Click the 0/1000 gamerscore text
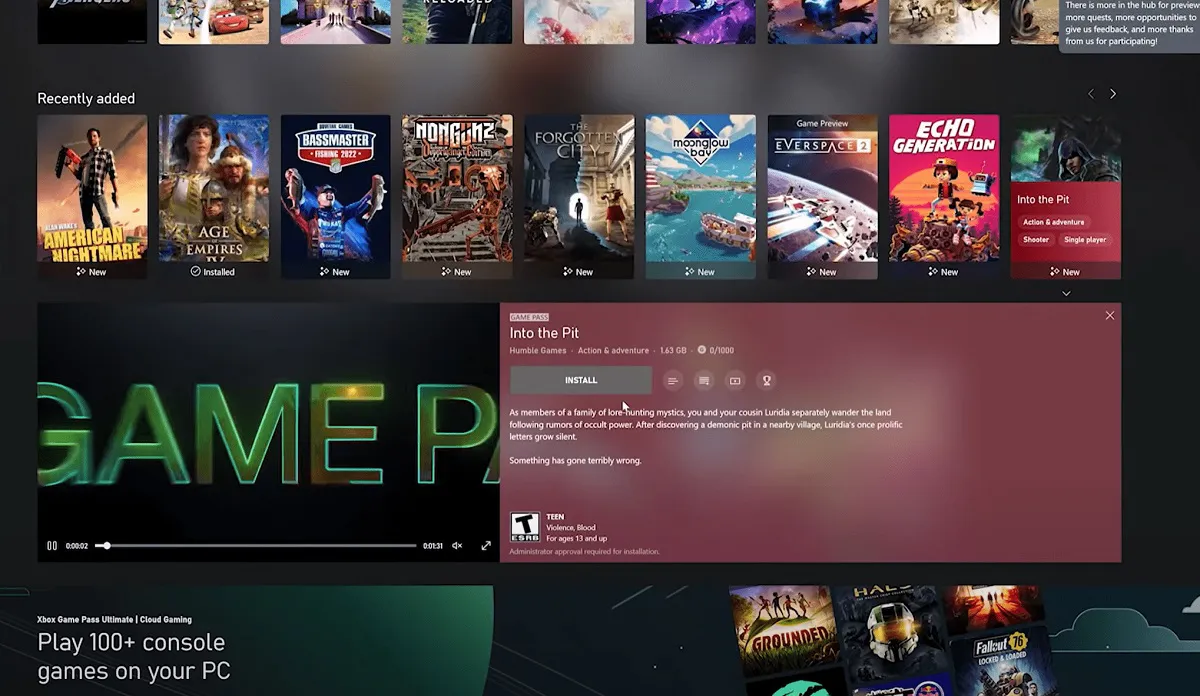Image resolution: width=1200 pixels, height=696 pixels. tap(722, 351)
